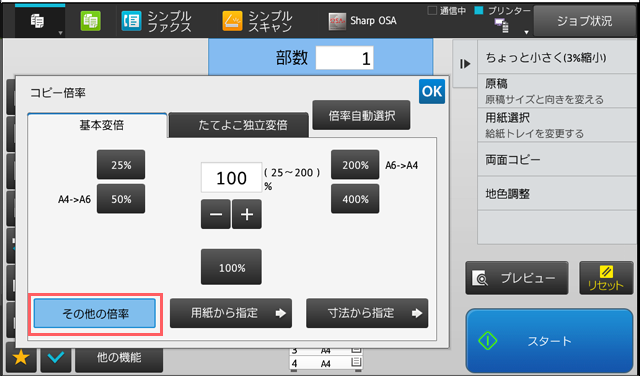Switch to the たてよこ独立変倍 tab
Viewport: 640px width, 376px height.
point(239,125)
